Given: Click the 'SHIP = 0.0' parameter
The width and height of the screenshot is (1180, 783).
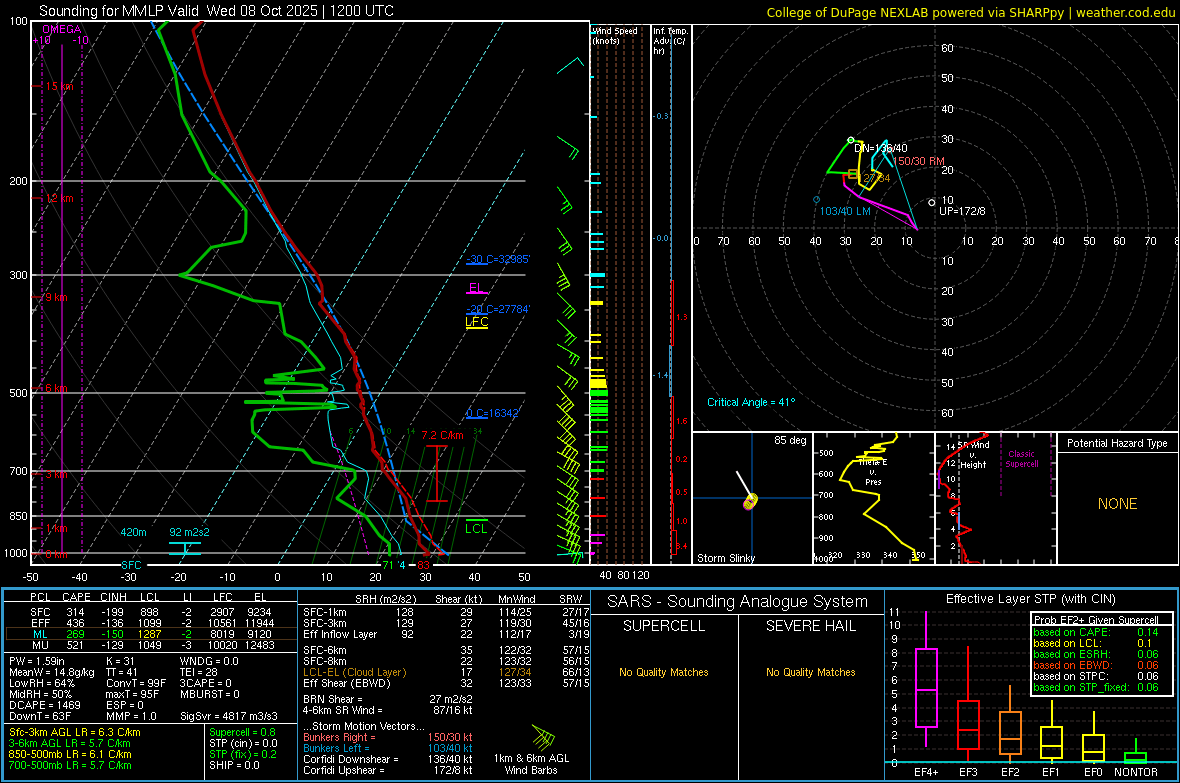Looking at the screenshot, I should coord(234,765).
